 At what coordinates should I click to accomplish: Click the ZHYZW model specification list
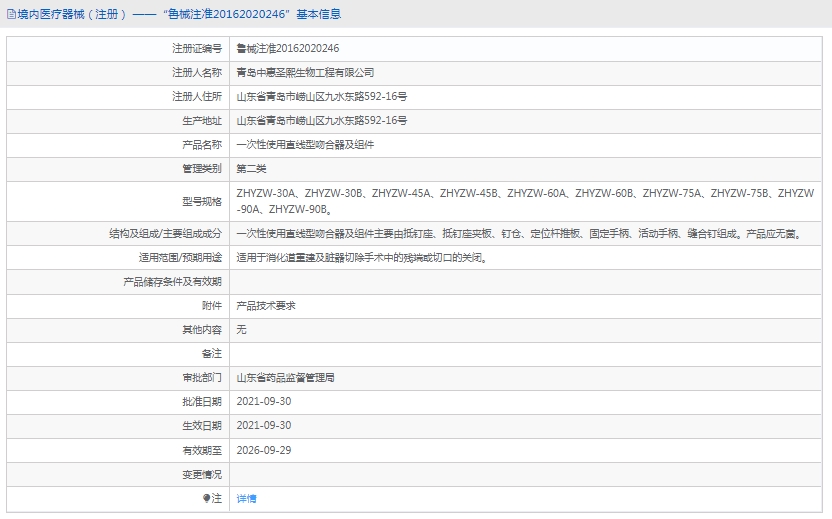tap(525, 200)
